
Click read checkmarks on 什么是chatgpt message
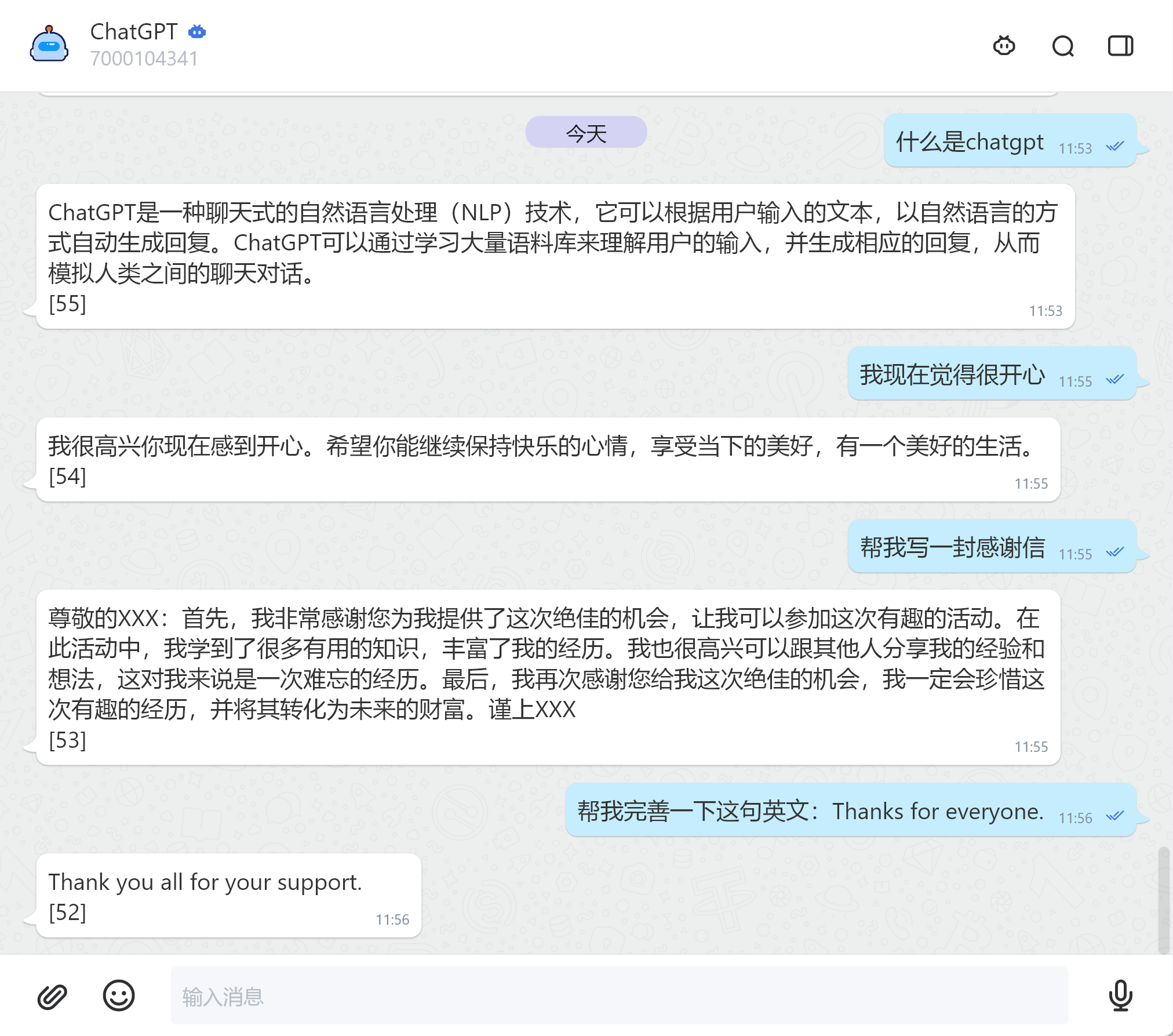1114,147
